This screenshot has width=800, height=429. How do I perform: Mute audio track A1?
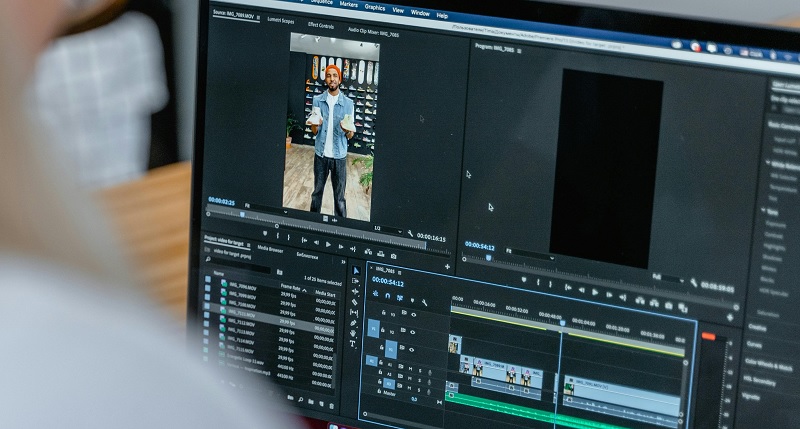pos(411,368)
